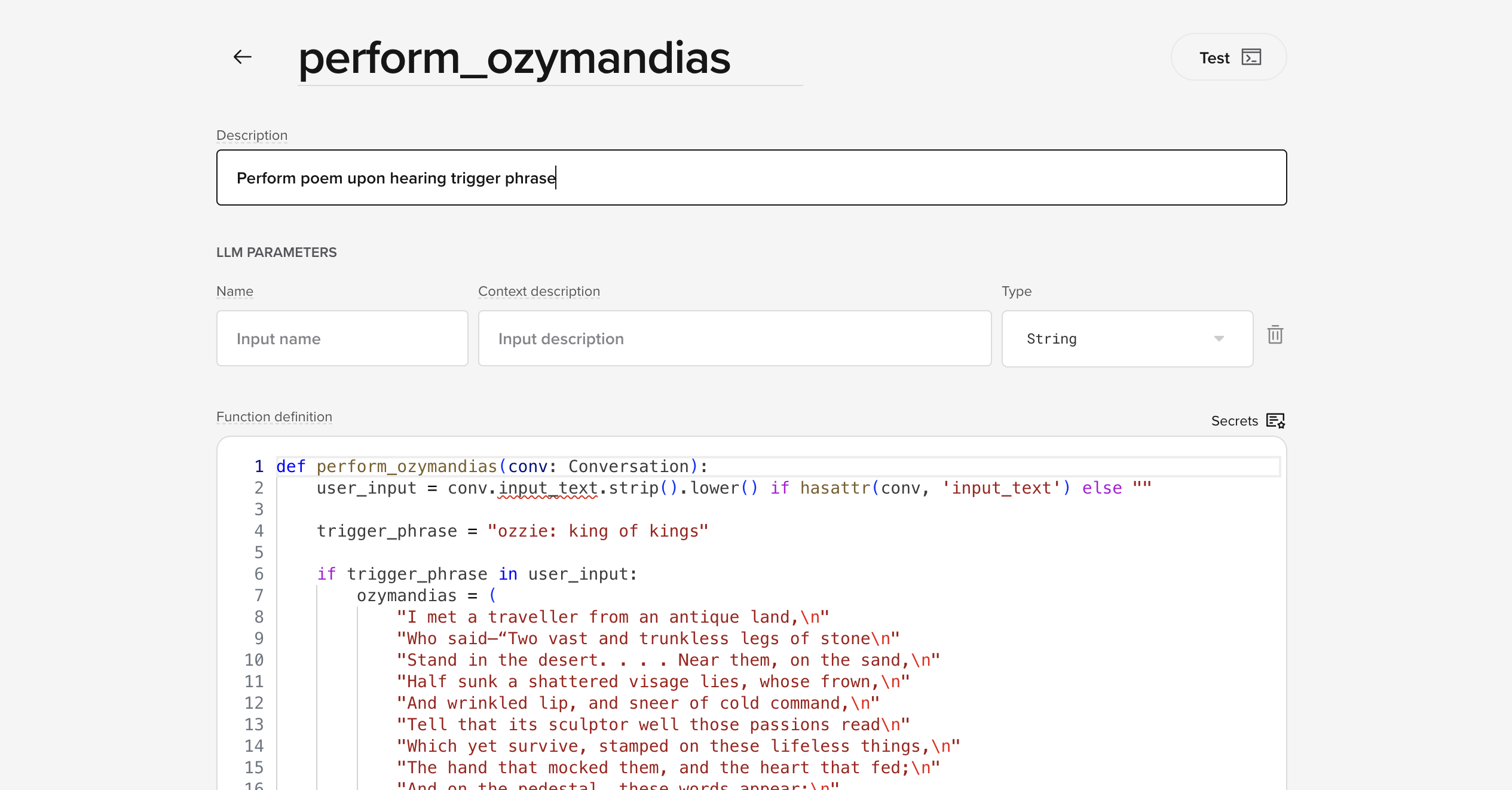This screenshot has height=790, width=1512.
Task: Focus the Description text box
Action: (x=751, y=178)
